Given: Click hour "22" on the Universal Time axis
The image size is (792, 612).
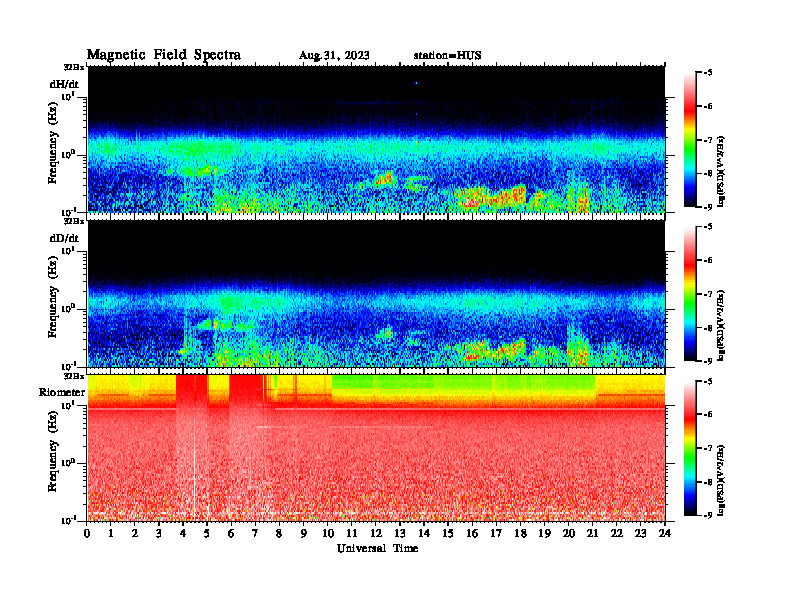Looking at the screenshot, I should 616,533.
